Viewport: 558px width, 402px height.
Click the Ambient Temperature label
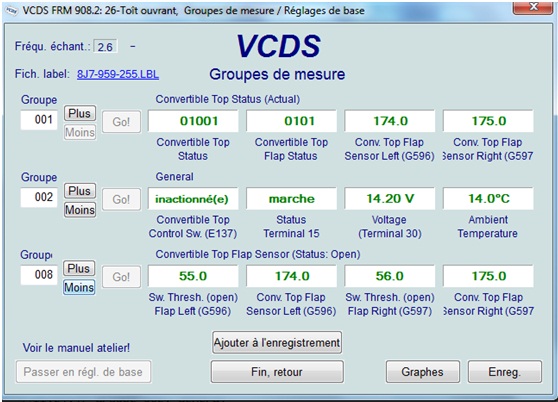(488, 227)
